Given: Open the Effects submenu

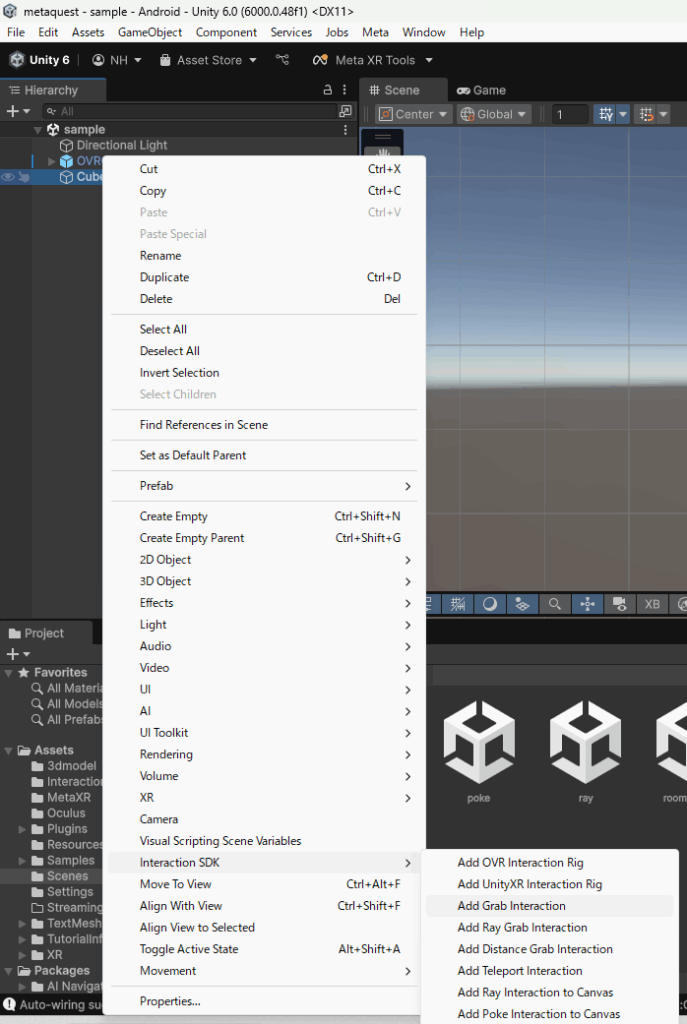Looking at the screenshot, I should click(x=264, y=603).
